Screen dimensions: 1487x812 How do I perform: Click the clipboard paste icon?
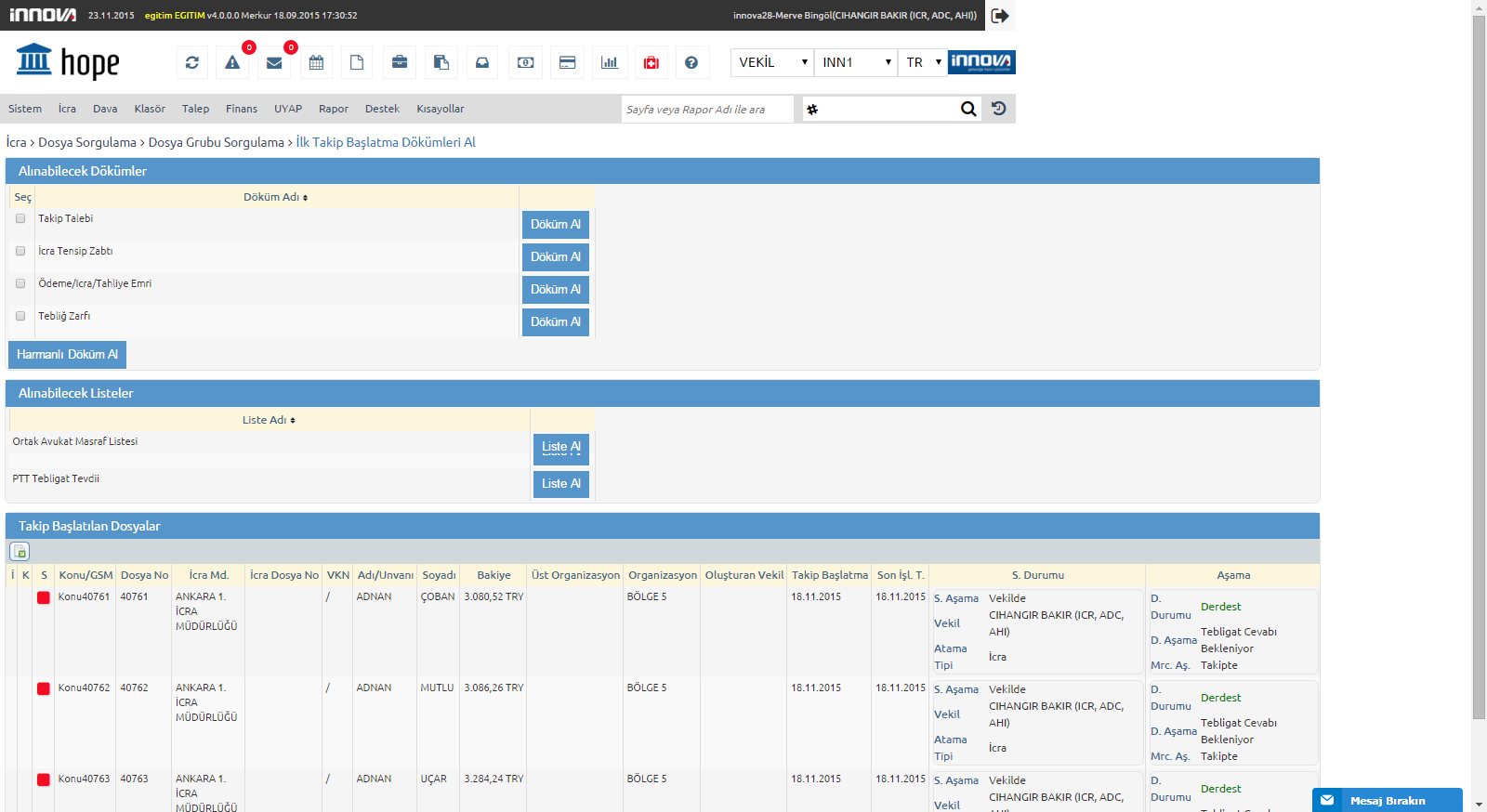(x=441, y=62)
